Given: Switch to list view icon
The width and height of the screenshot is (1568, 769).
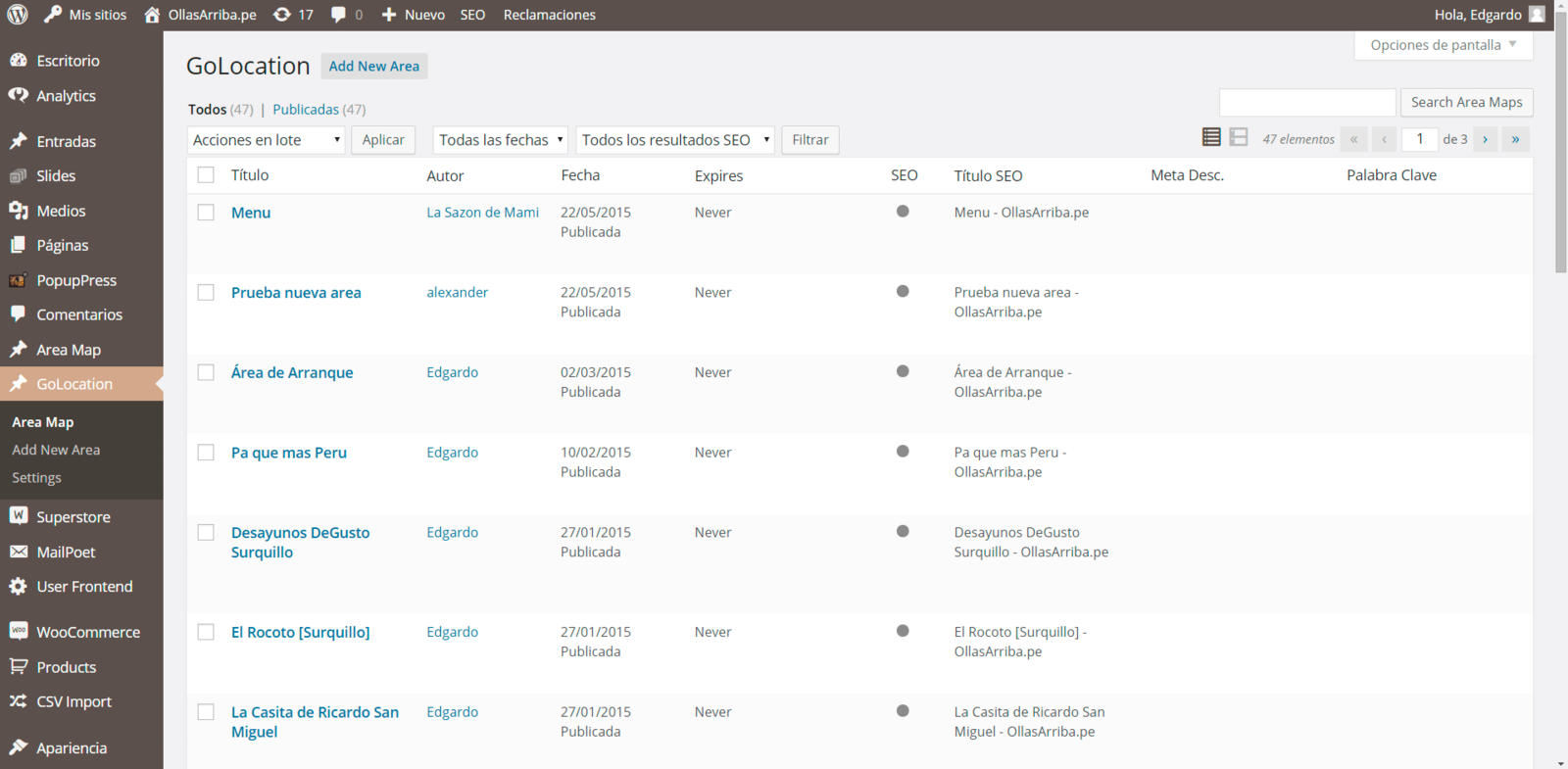Looking at the screenshot, I should tap(1211, 138).
